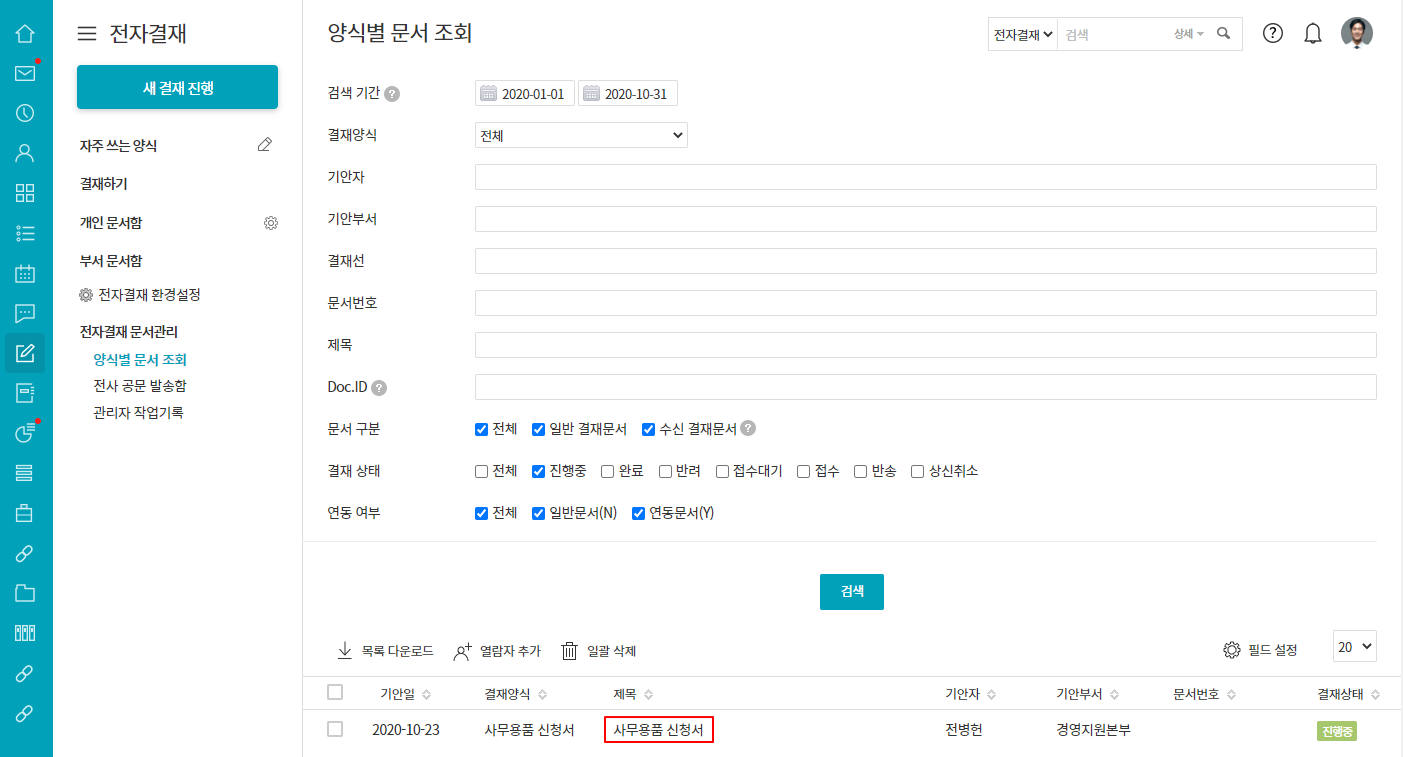Click the 기안자 input field
Screen dimensions: 1403x757
click(x=925, y=177)
